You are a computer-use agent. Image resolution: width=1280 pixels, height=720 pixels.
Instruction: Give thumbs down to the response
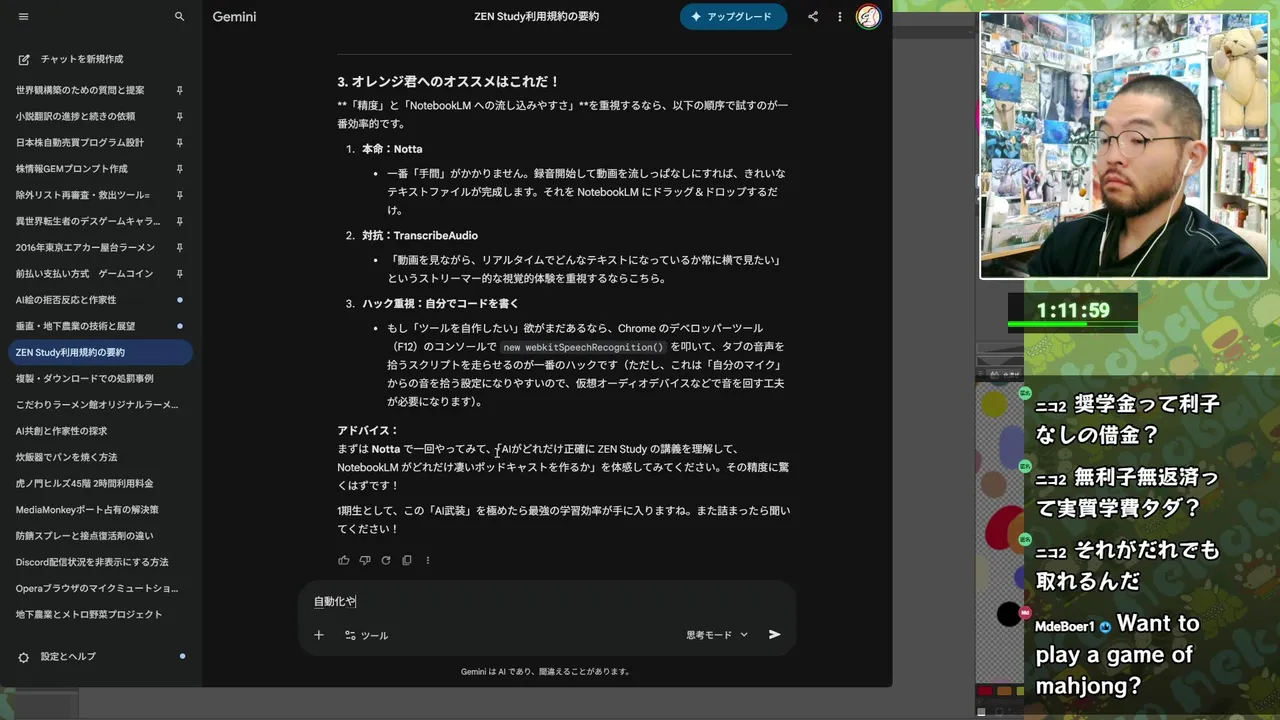pyautogui.click(x=365, y=560)
